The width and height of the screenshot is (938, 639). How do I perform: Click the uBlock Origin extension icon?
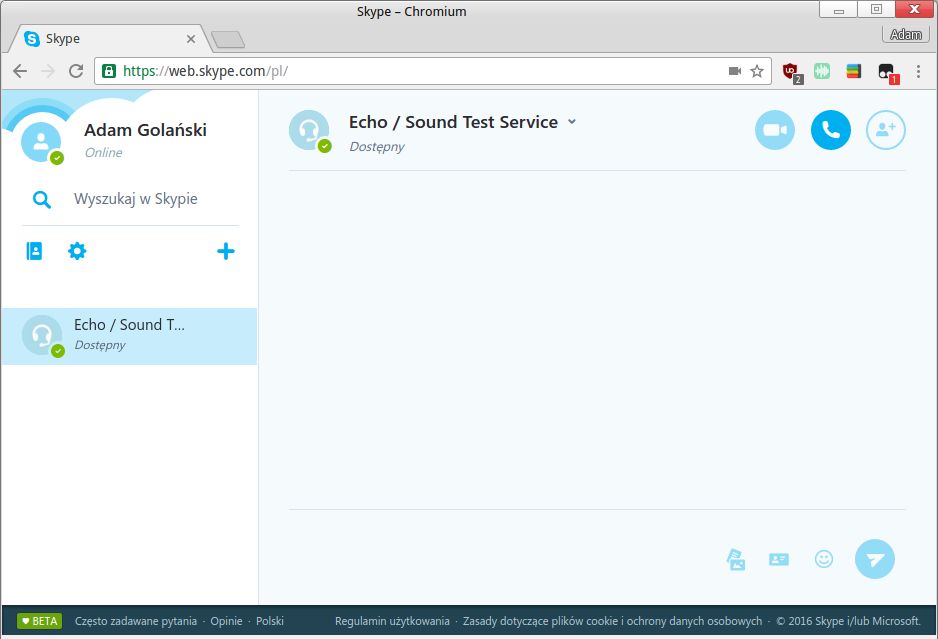[x=791, y=72]
